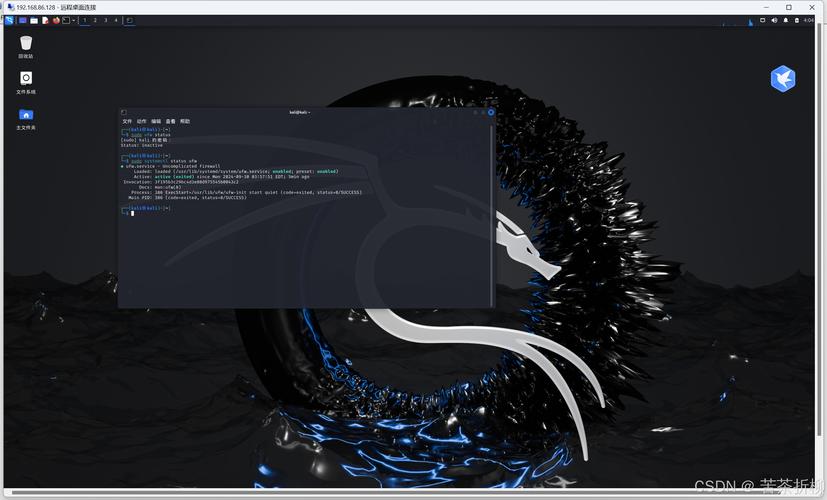This screenshot has height=500, width=827.
Task: Open the Home folder desktop icon
Action: pyautogui.click(x=26, y=119)
